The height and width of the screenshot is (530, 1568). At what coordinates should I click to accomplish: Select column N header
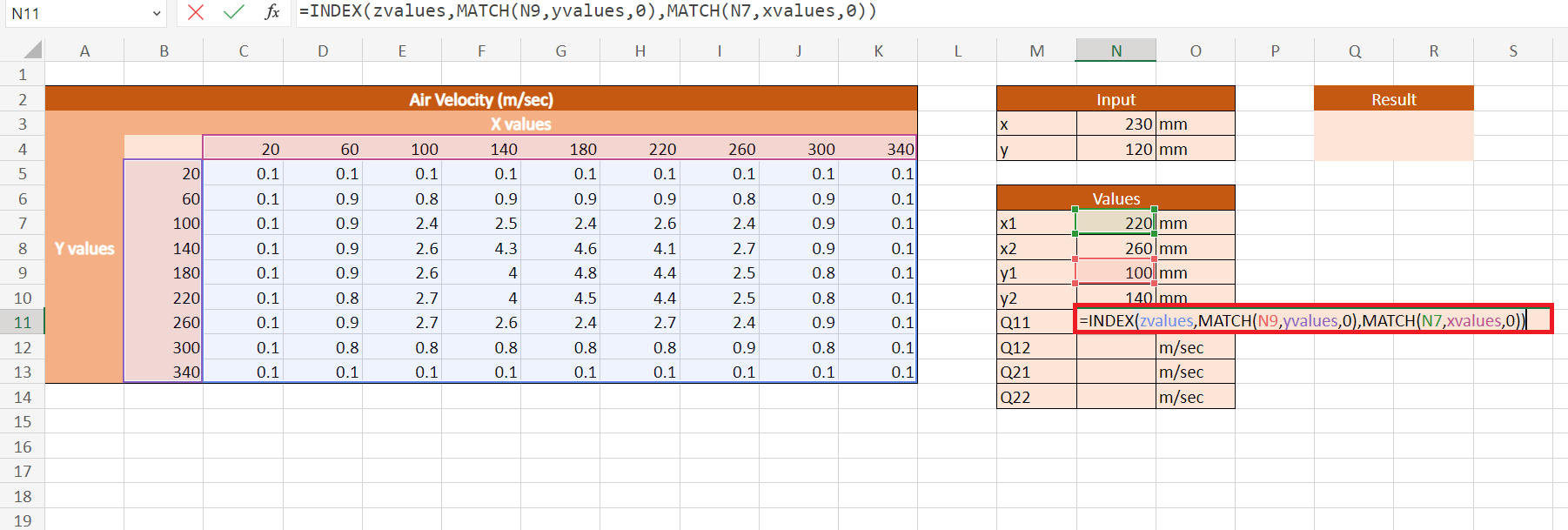click(x=1116, y=50)
